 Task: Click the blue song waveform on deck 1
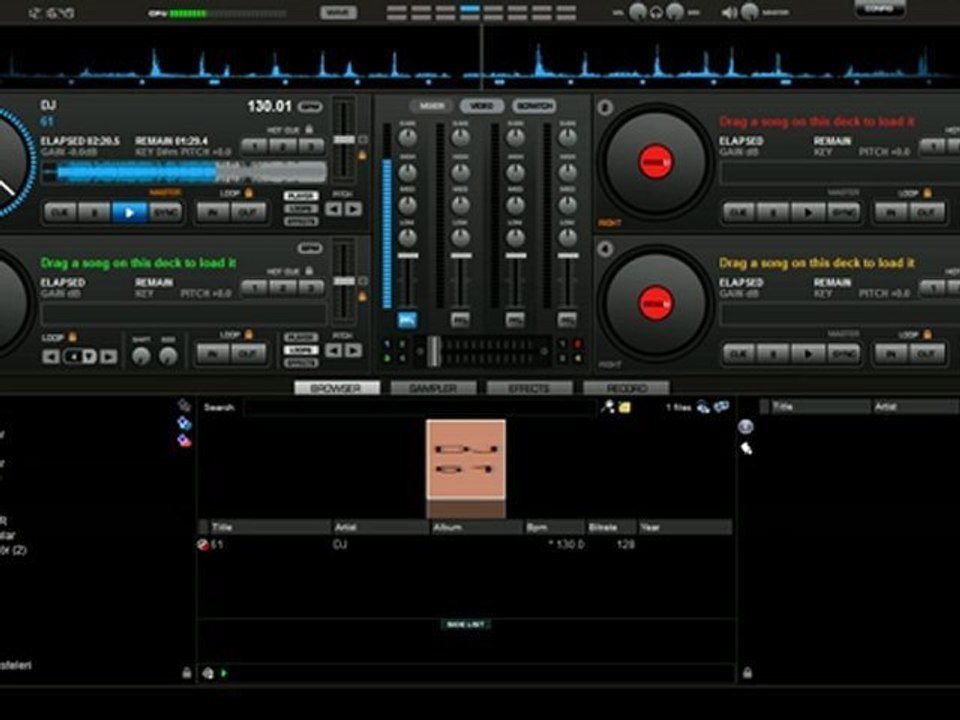(x=184, y=173)
